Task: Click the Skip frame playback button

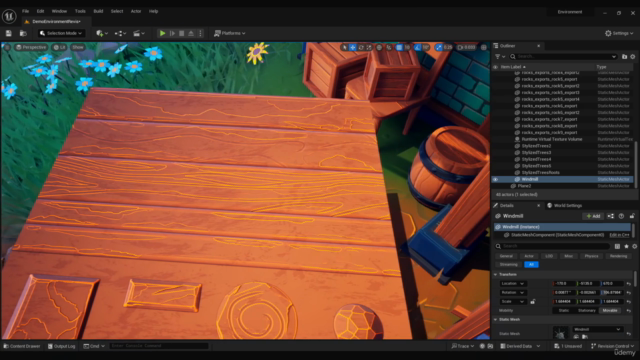Action: pos(172,33)
